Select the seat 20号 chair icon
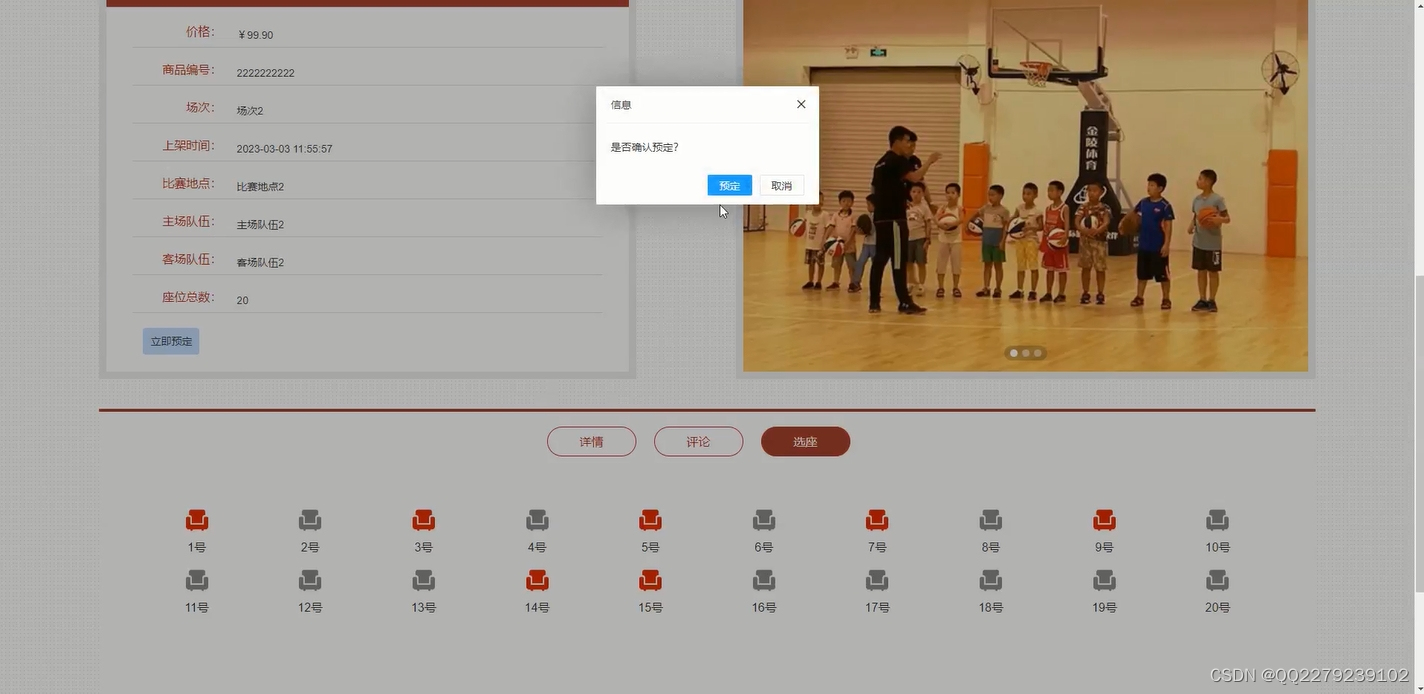1424x694 pixels. 1217,579
